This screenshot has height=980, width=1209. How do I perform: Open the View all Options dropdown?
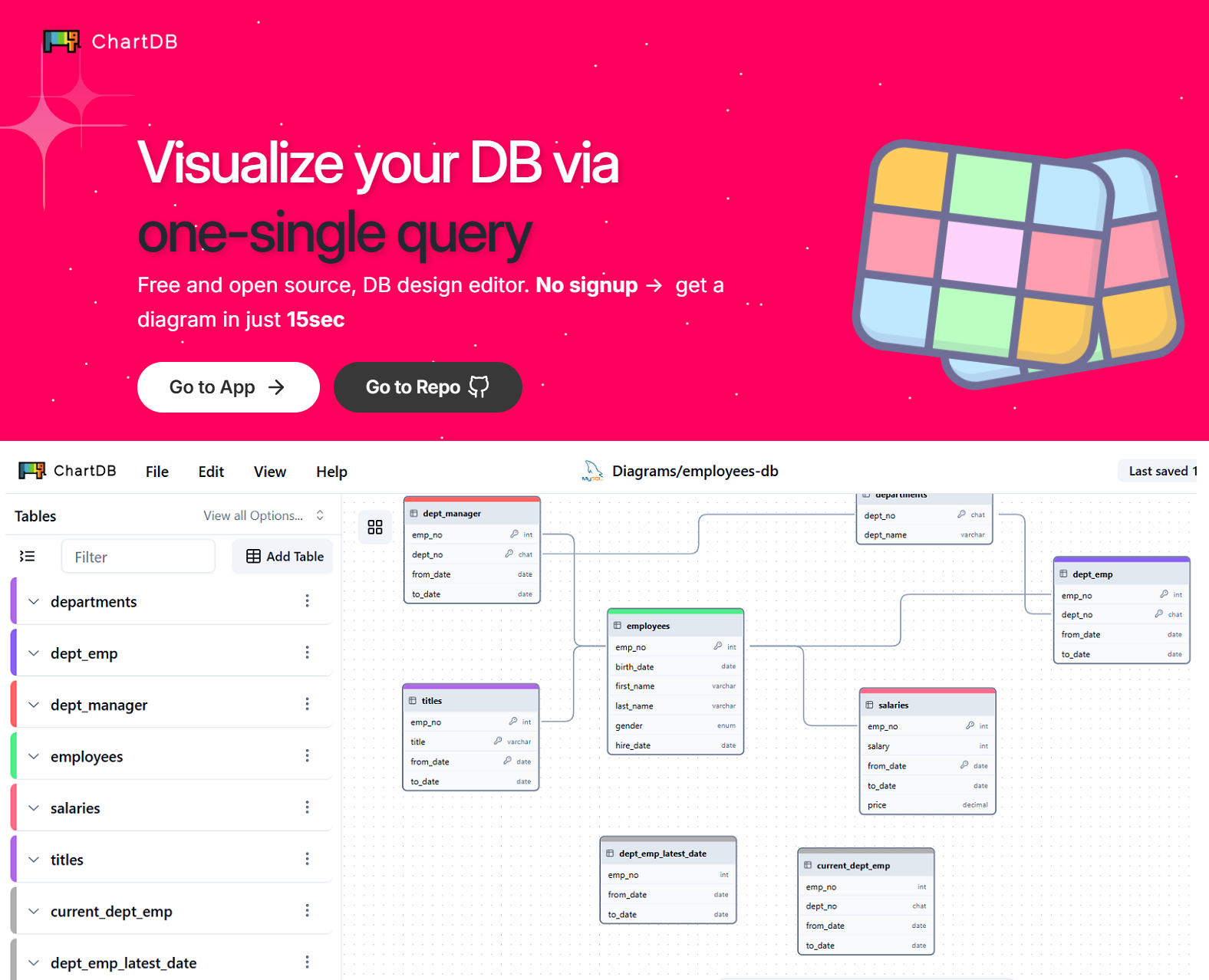click(264, 515)
